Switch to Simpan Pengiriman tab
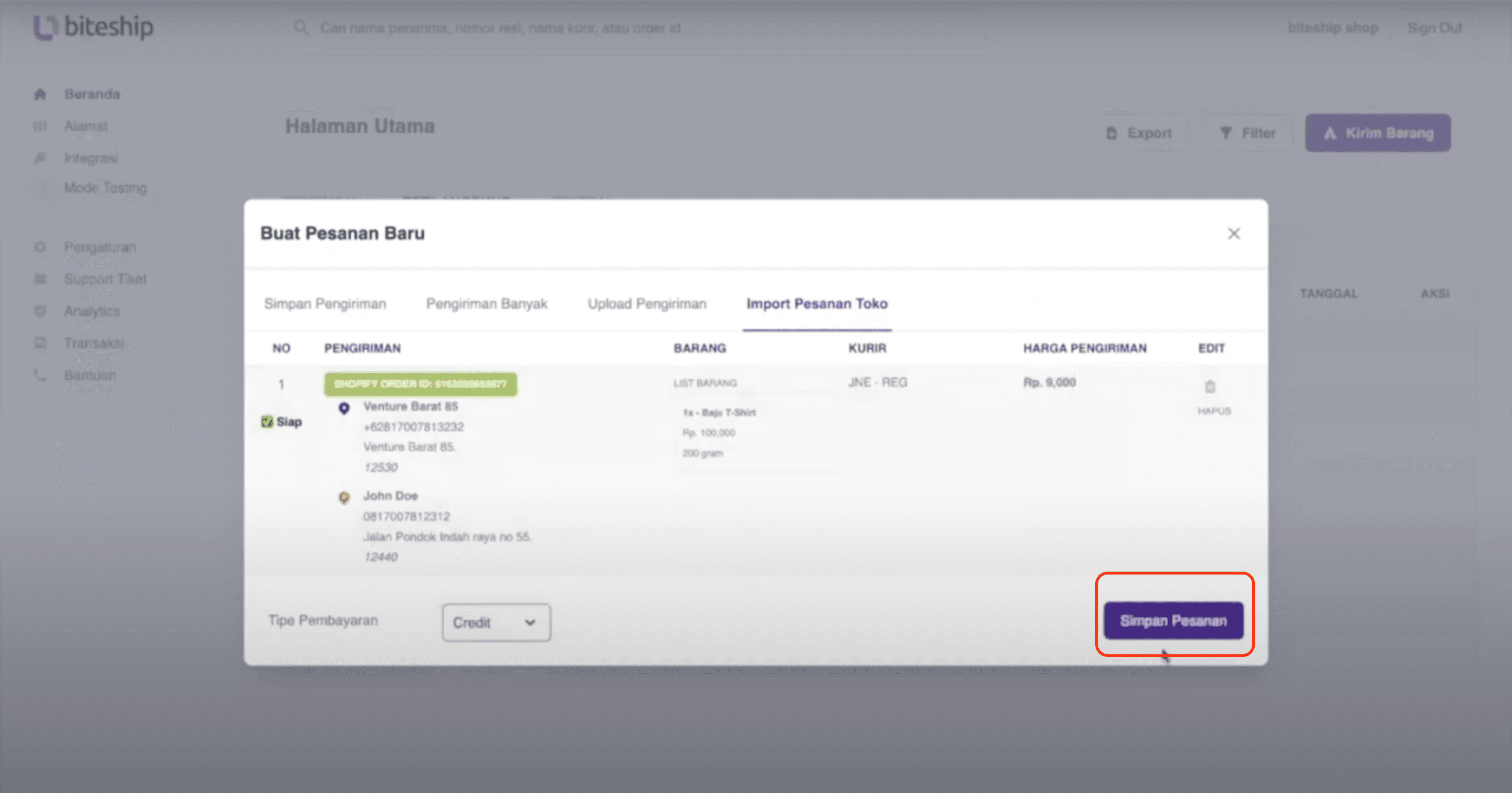 coord(325,304)
